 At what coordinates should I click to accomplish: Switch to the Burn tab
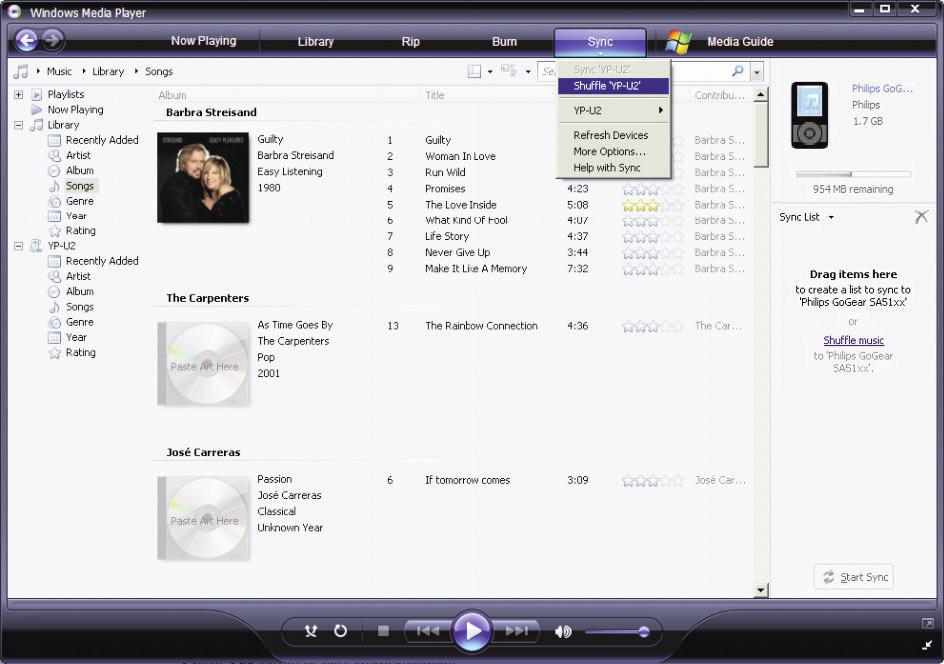505,42
